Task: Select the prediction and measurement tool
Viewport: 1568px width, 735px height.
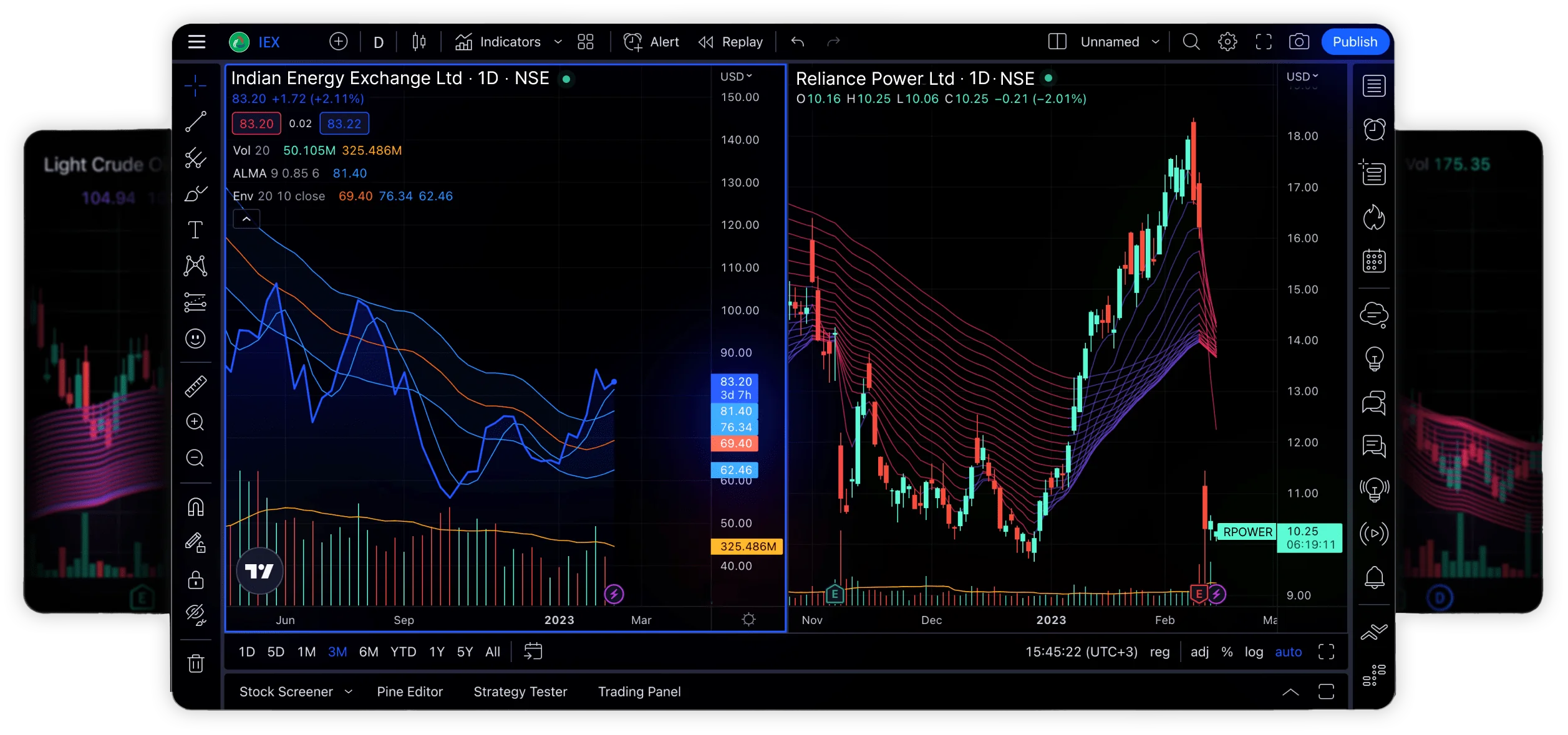Action: pyautogui.click(x=195, y=302)
